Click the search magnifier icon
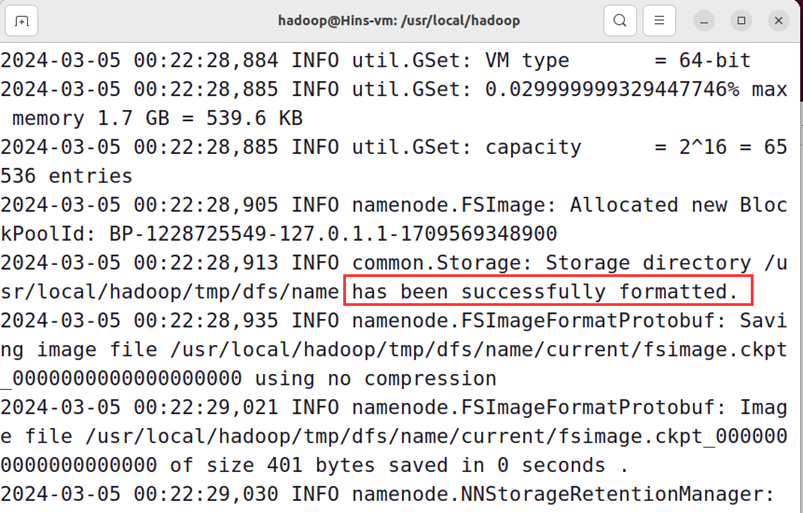803x513 pixels. point(620,20)
